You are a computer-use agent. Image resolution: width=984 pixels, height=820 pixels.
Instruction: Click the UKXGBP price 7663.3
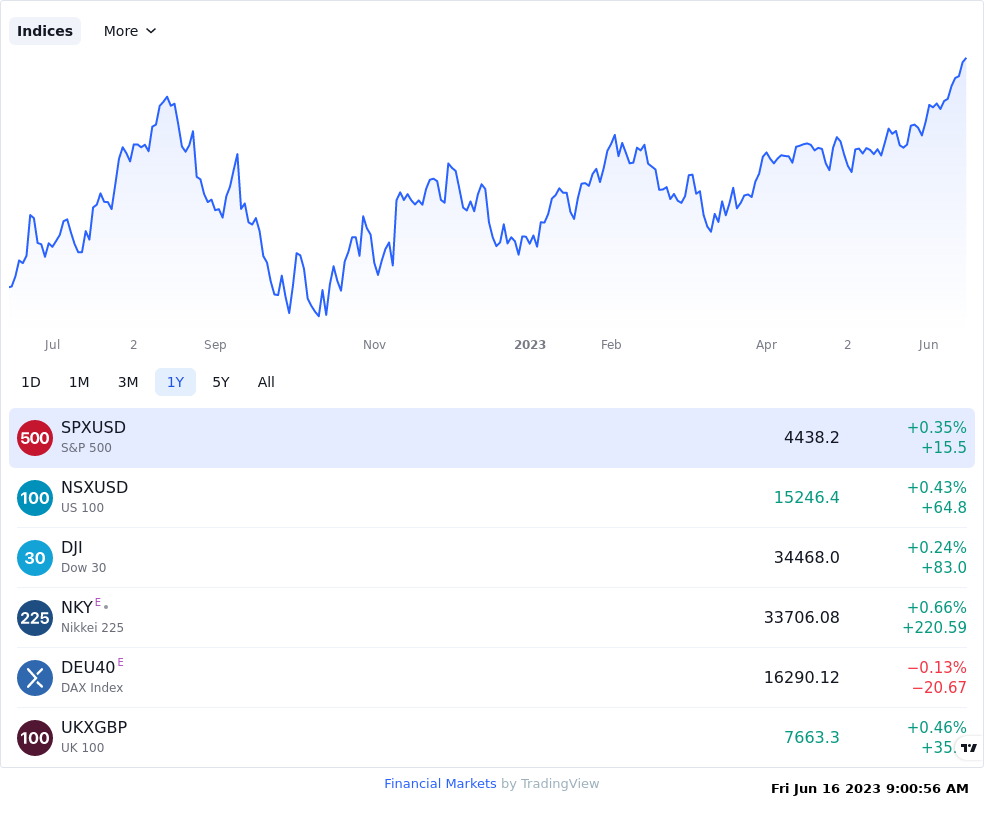coord(811,737)
